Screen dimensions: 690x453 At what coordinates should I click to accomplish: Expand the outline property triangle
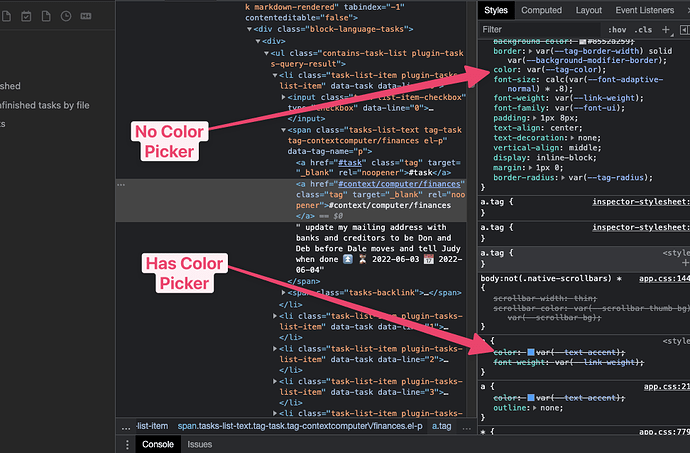(x=535, y=408)
